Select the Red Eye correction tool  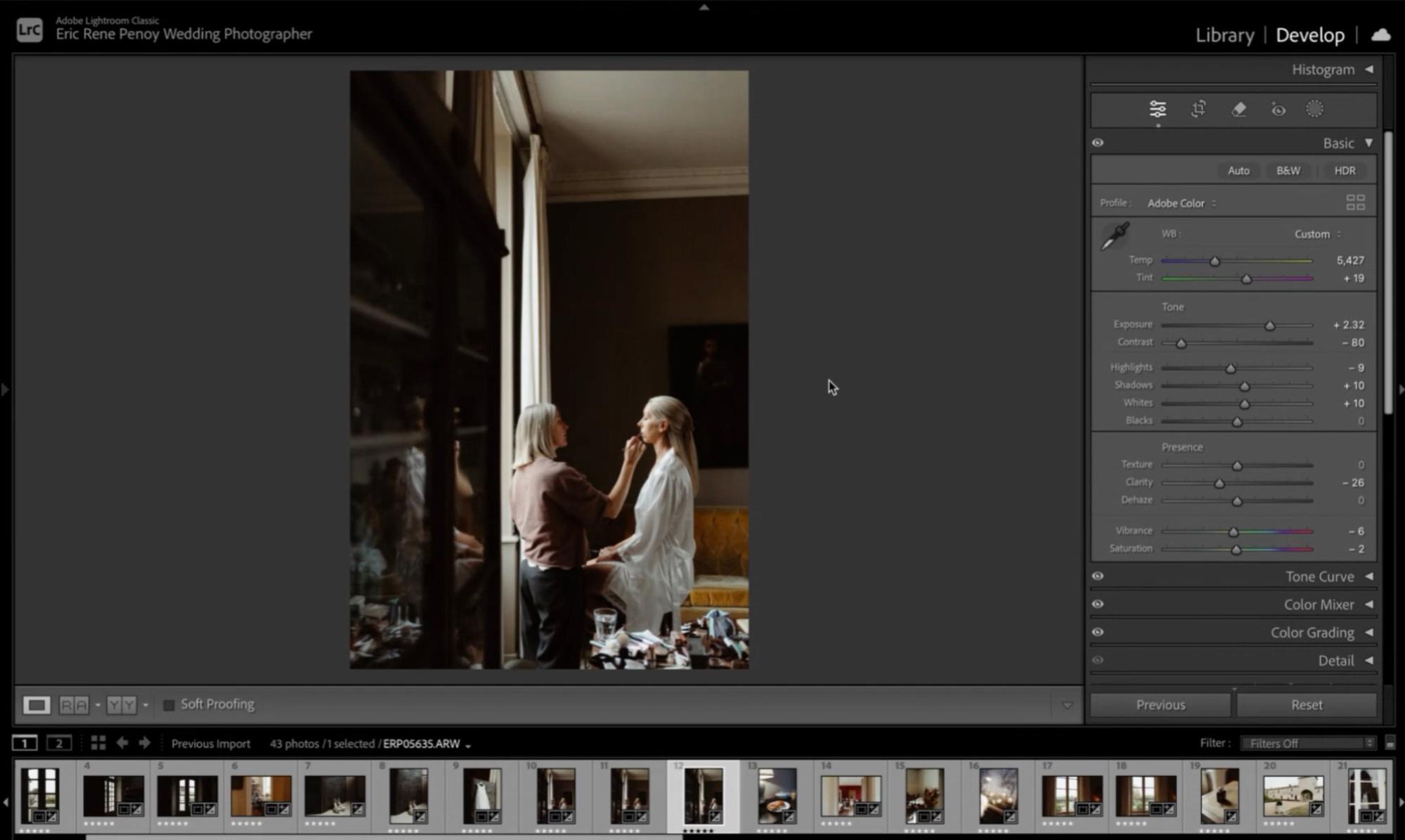[x=1278, y=110]
